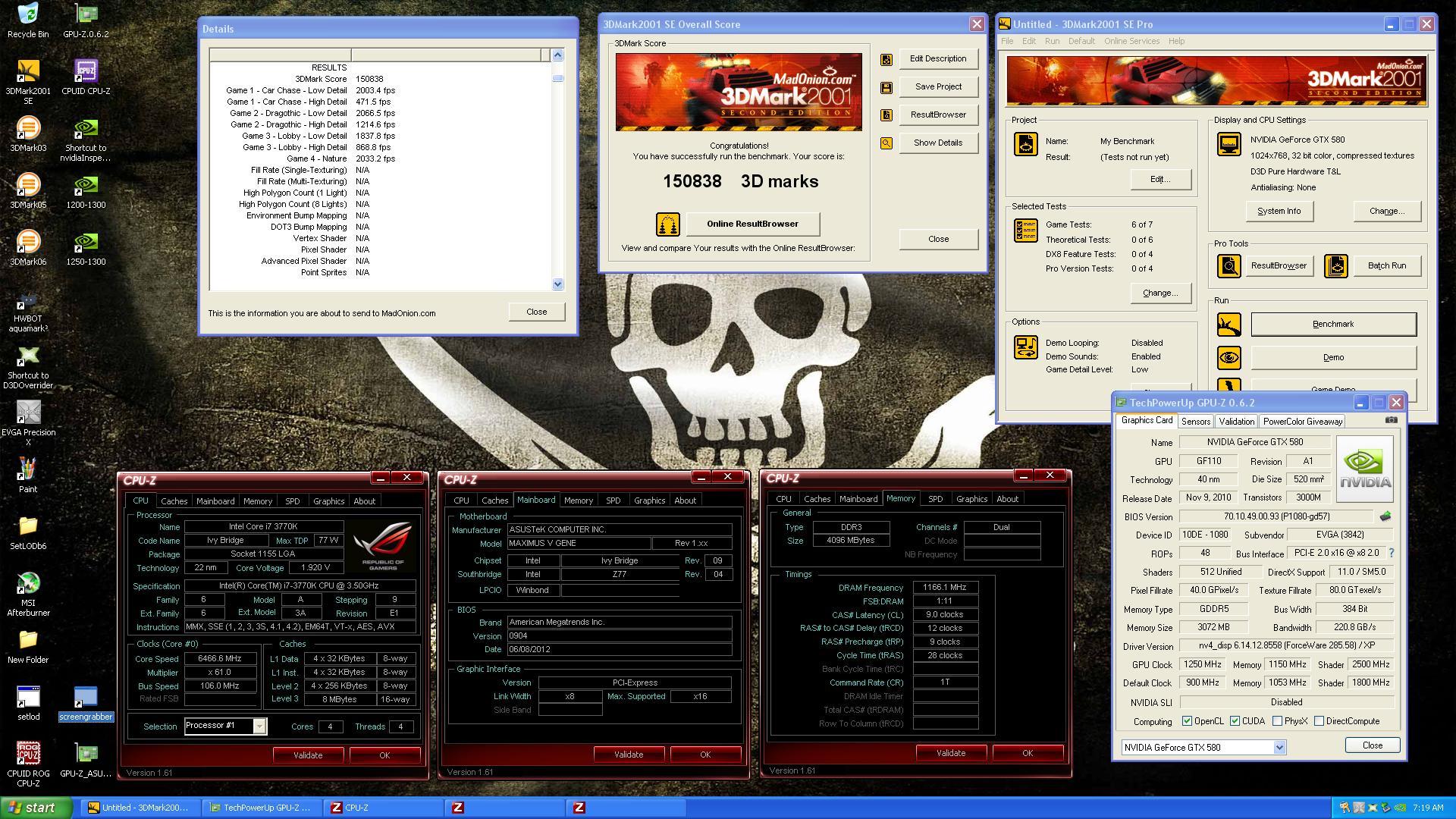Open SetLODb6 folder icon
This screenshot has height=819, width=1456.
point(28,532)
